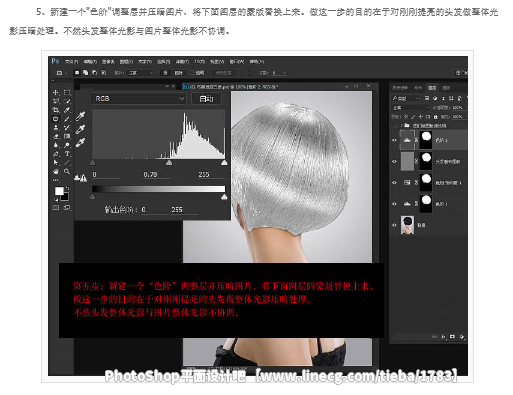
Task: Toggle Quick Mask mode icon
Action: click(56, 208)
